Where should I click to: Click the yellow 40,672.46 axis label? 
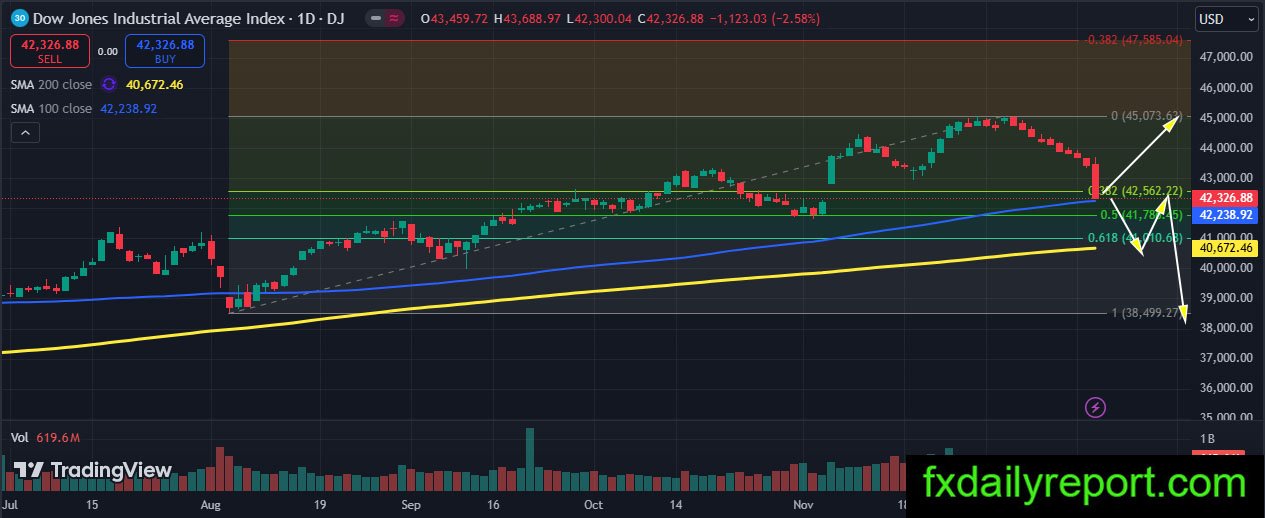[1225, 246]
